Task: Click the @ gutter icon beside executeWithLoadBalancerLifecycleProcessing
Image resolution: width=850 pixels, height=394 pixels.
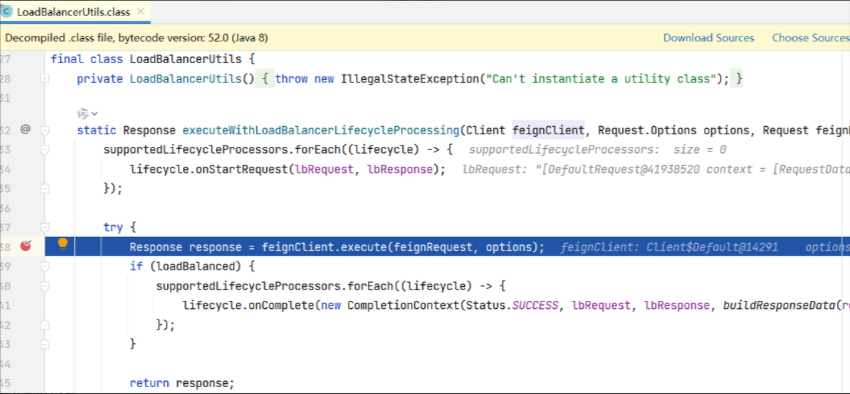Action: (25, 129)
